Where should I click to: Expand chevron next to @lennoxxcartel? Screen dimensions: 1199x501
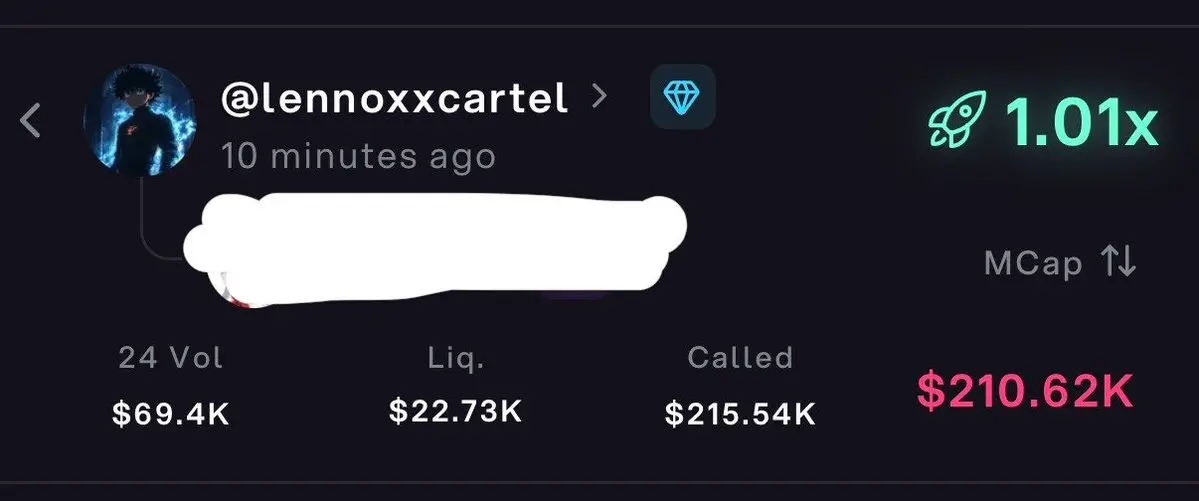[x=600, y=96]
